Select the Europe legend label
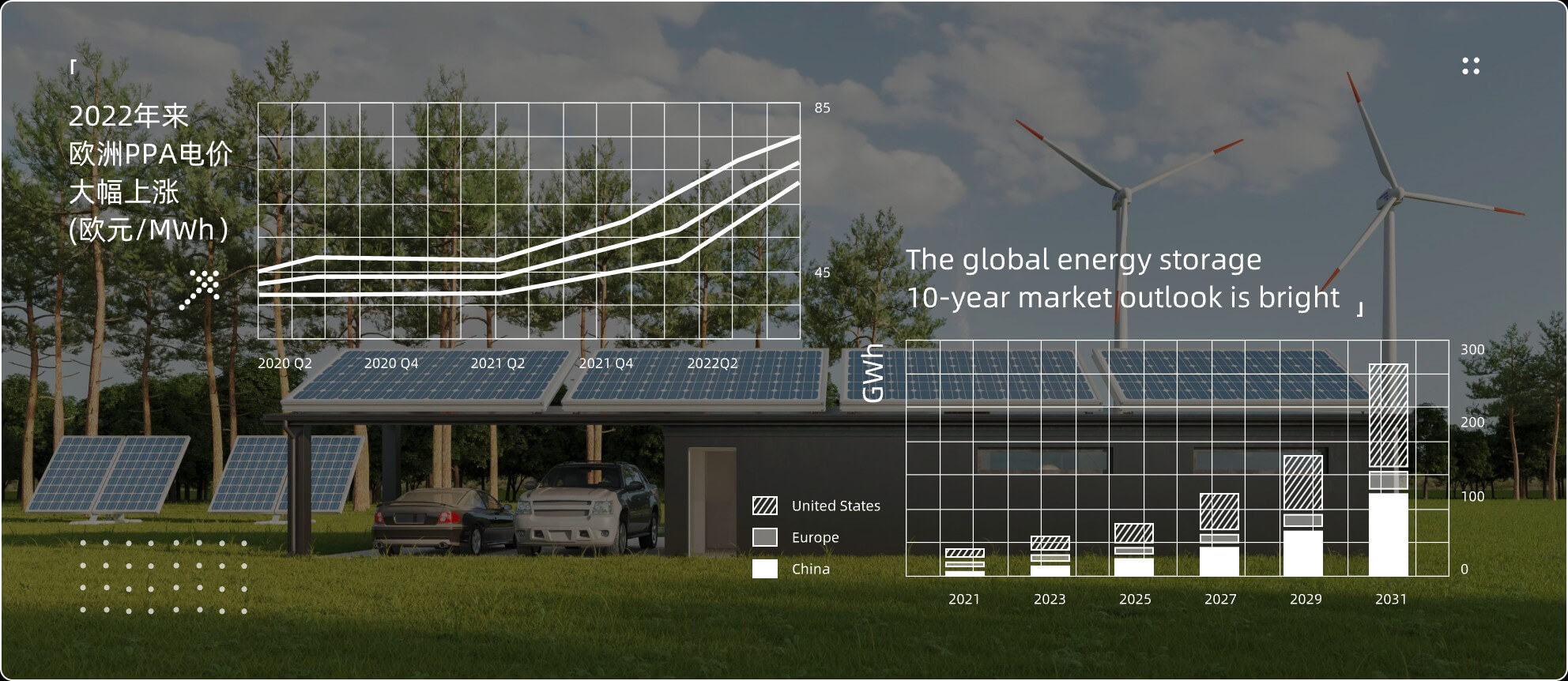Image resolution: width=1568 pixels, height=681 pixels. point(815,537)
